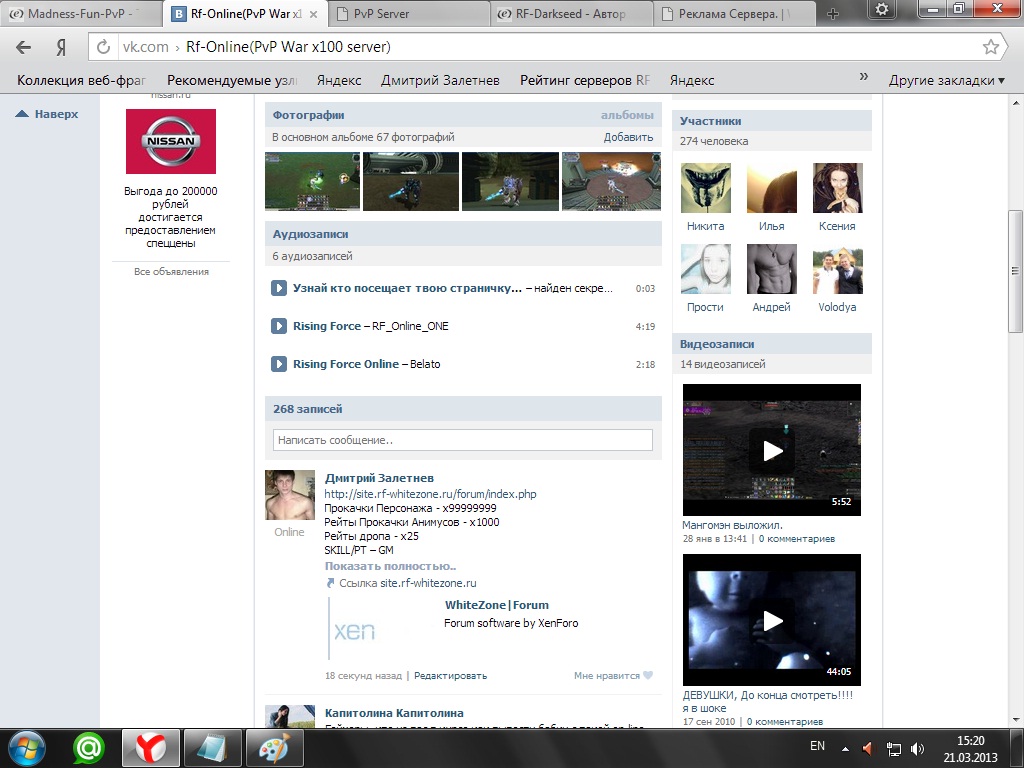Open a new tab with the plus button
Image resolution: width=1024 pixels, height=768 pixels.
[833, 14]
